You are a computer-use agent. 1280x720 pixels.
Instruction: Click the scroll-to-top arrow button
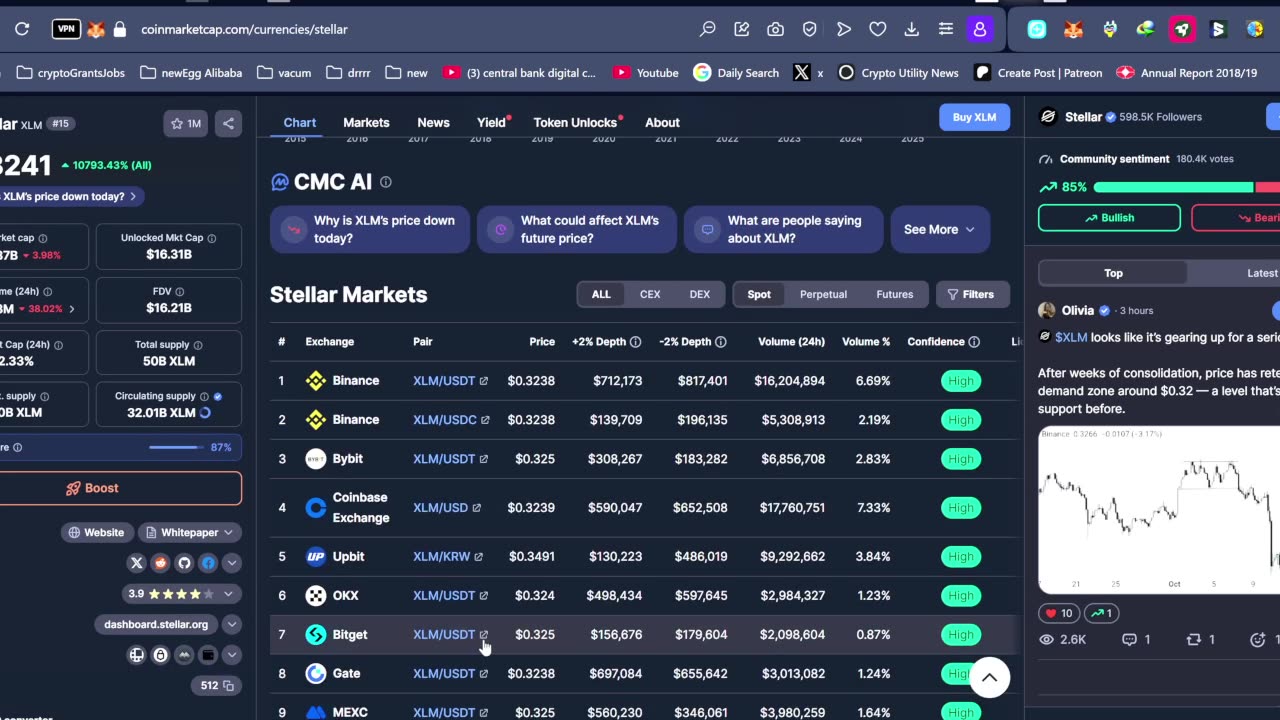pyautogui.click(x=989, y=677)
